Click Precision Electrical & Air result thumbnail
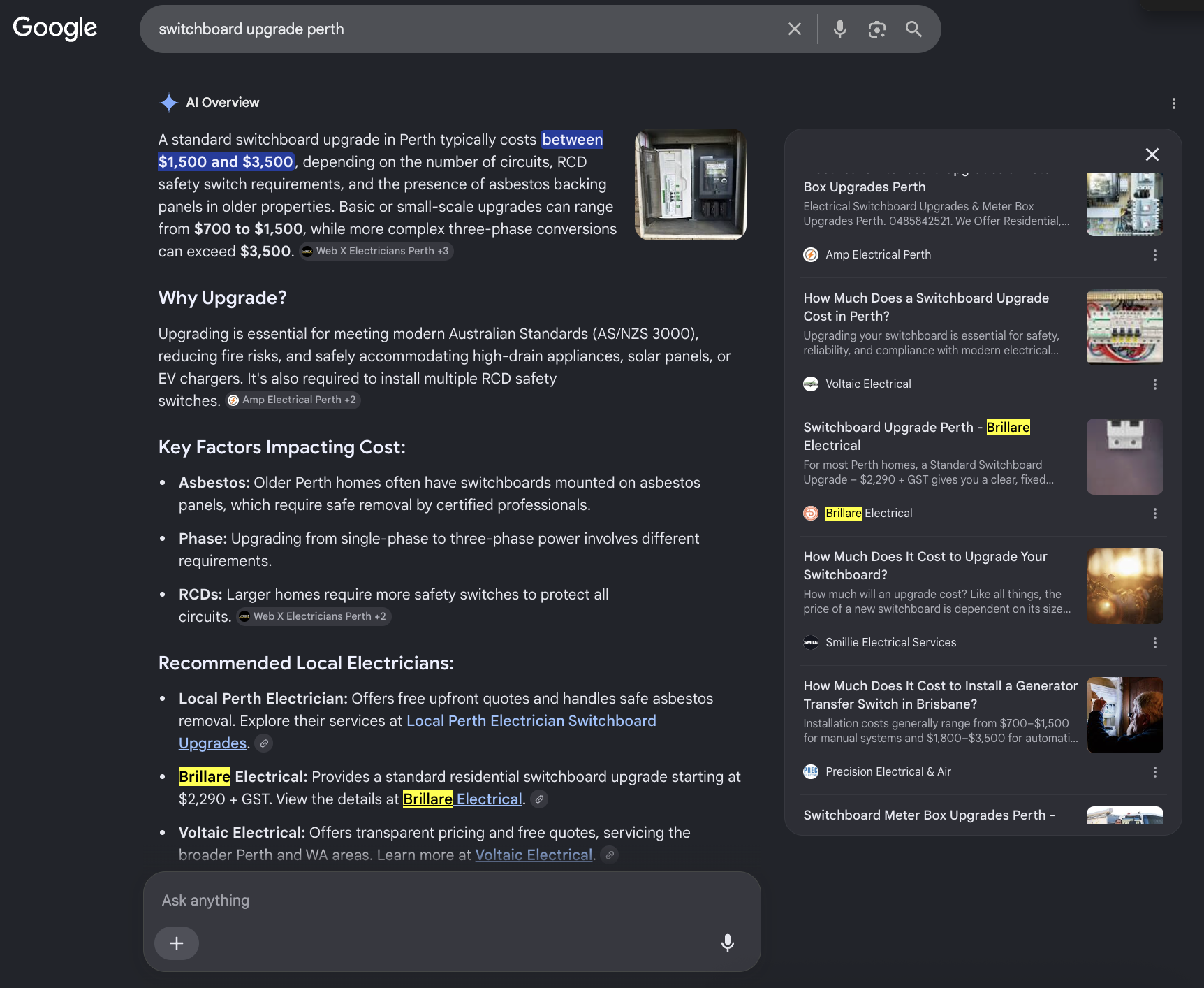This screenshot has height=988, width=1204. point(1125,715)
